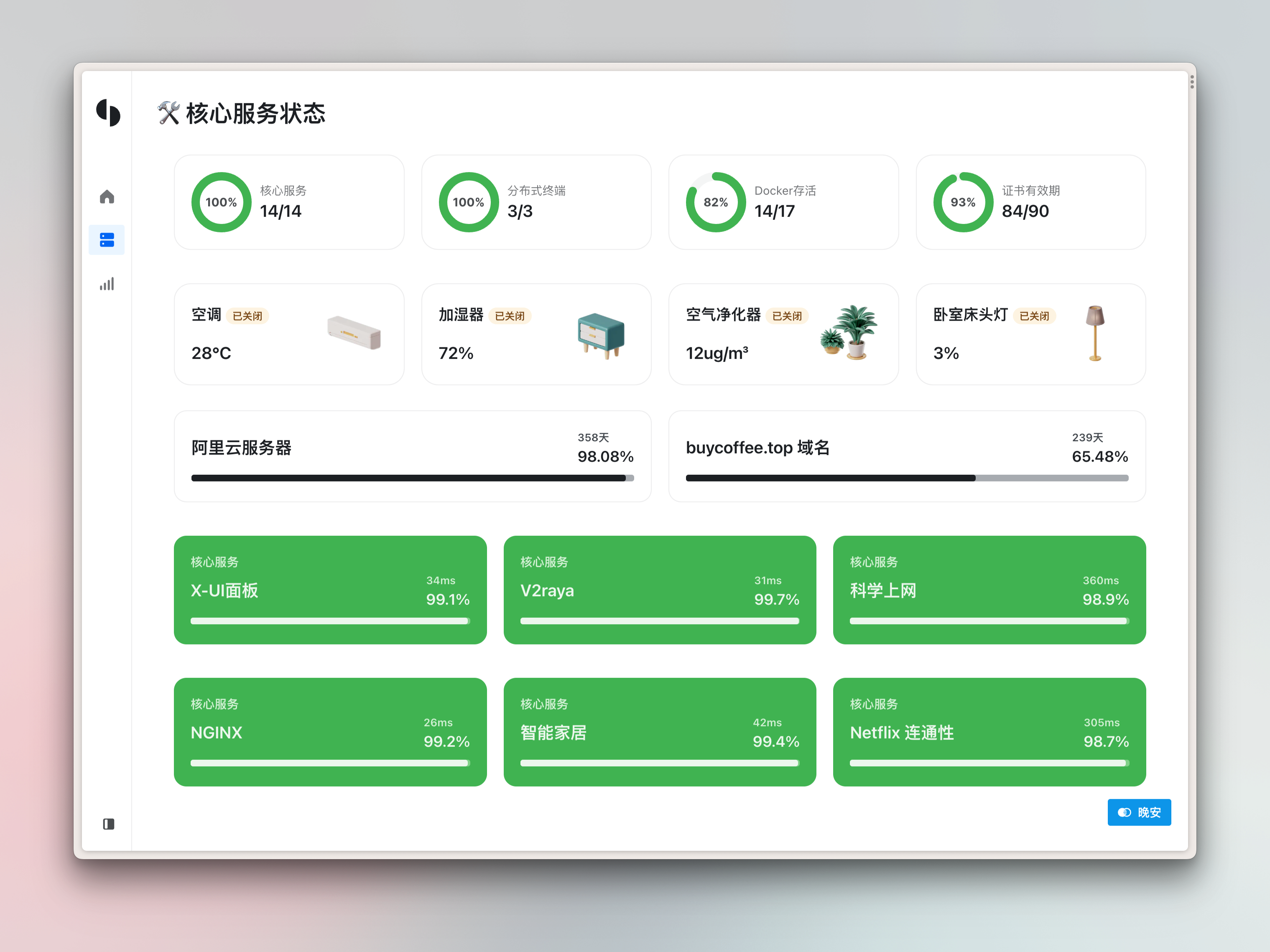
Task: Click the app logo at top-left
Action: click(108, 112)
